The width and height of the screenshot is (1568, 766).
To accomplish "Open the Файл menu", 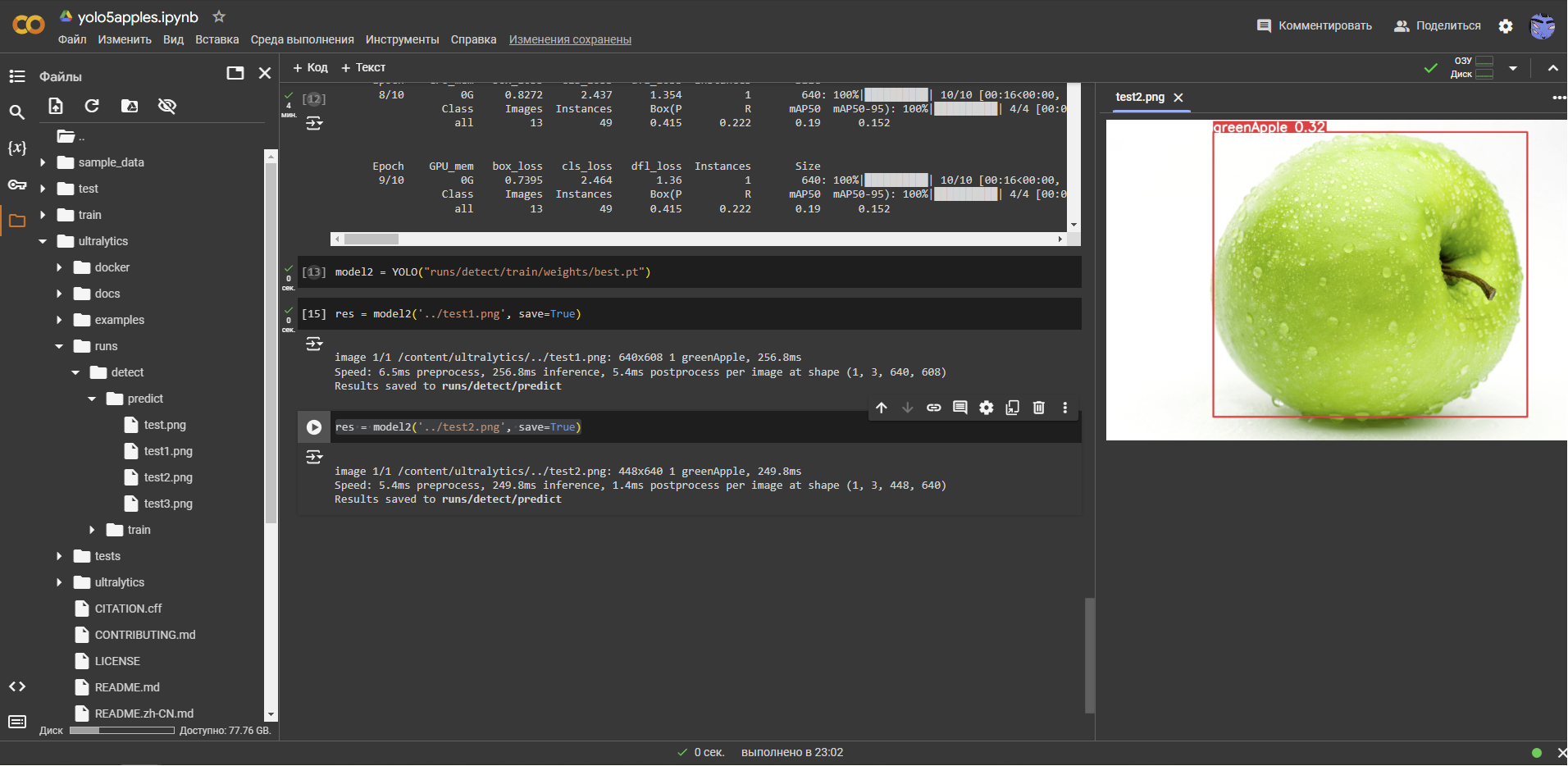I will (x=72, y=39).
